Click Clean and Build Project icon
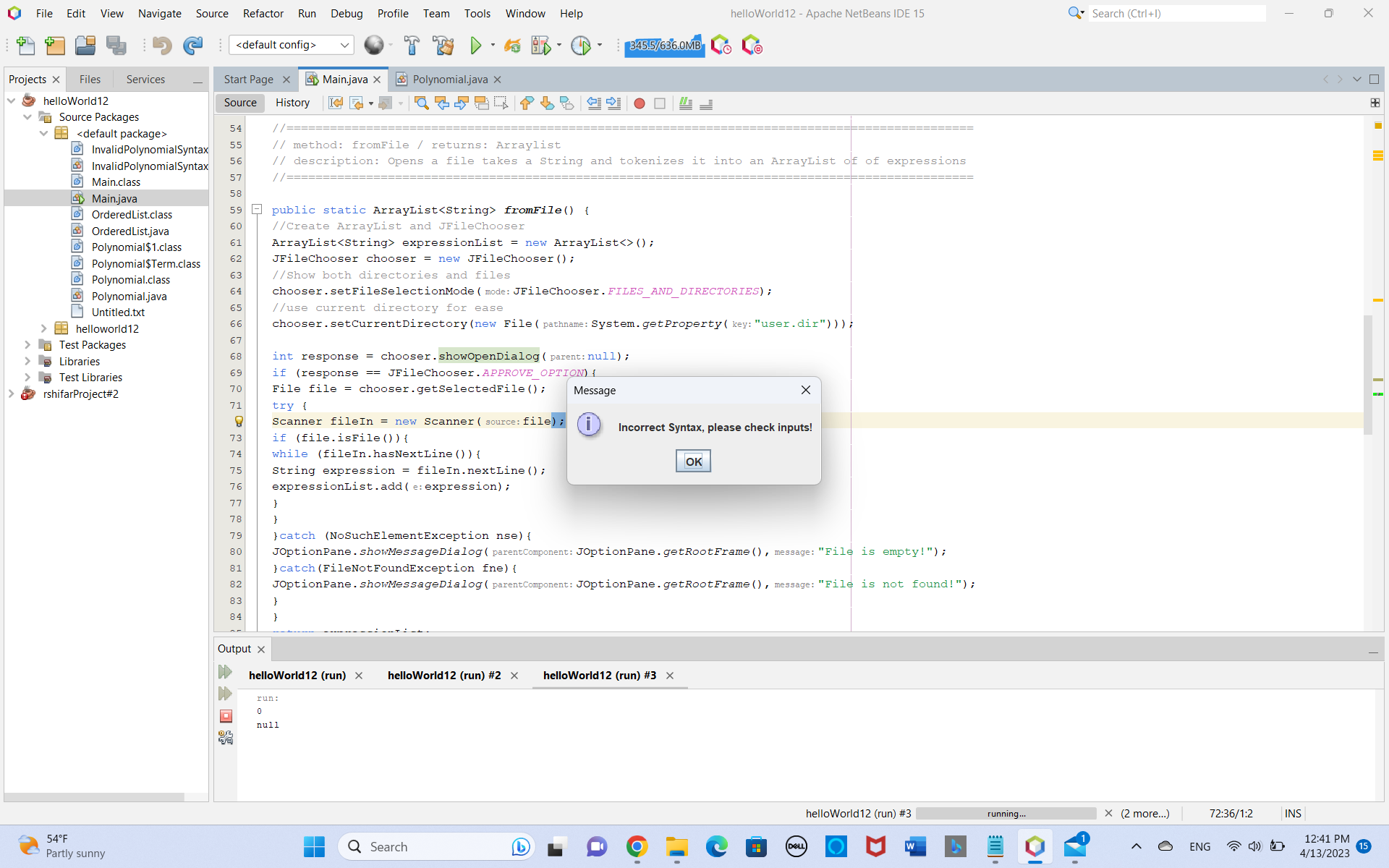The height and width of the screenshot is (868, 1389). pos(443,46)
